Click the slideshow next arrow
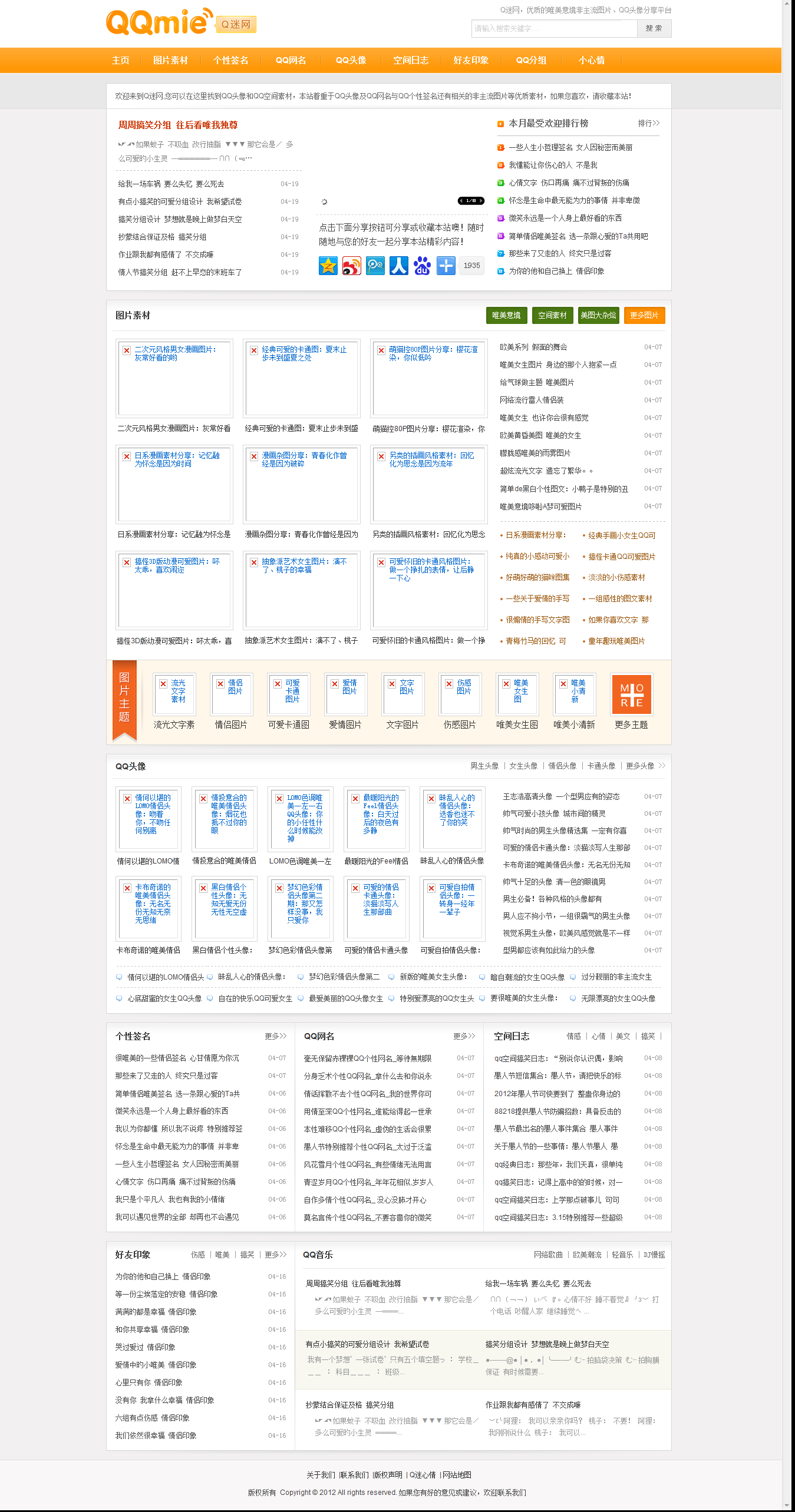 (x=481, y=201)
